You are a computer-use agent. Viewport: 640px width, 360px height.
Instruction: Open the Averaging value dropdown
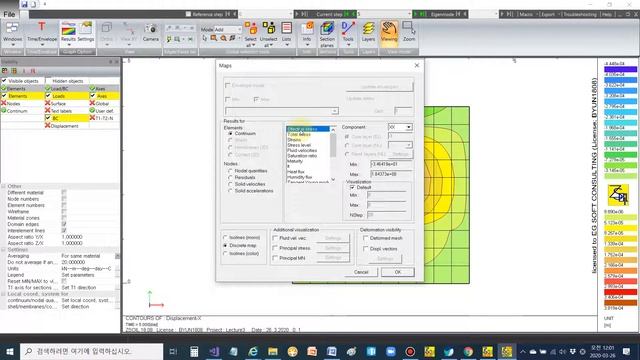pyautogui.click(x=118, y=256)
